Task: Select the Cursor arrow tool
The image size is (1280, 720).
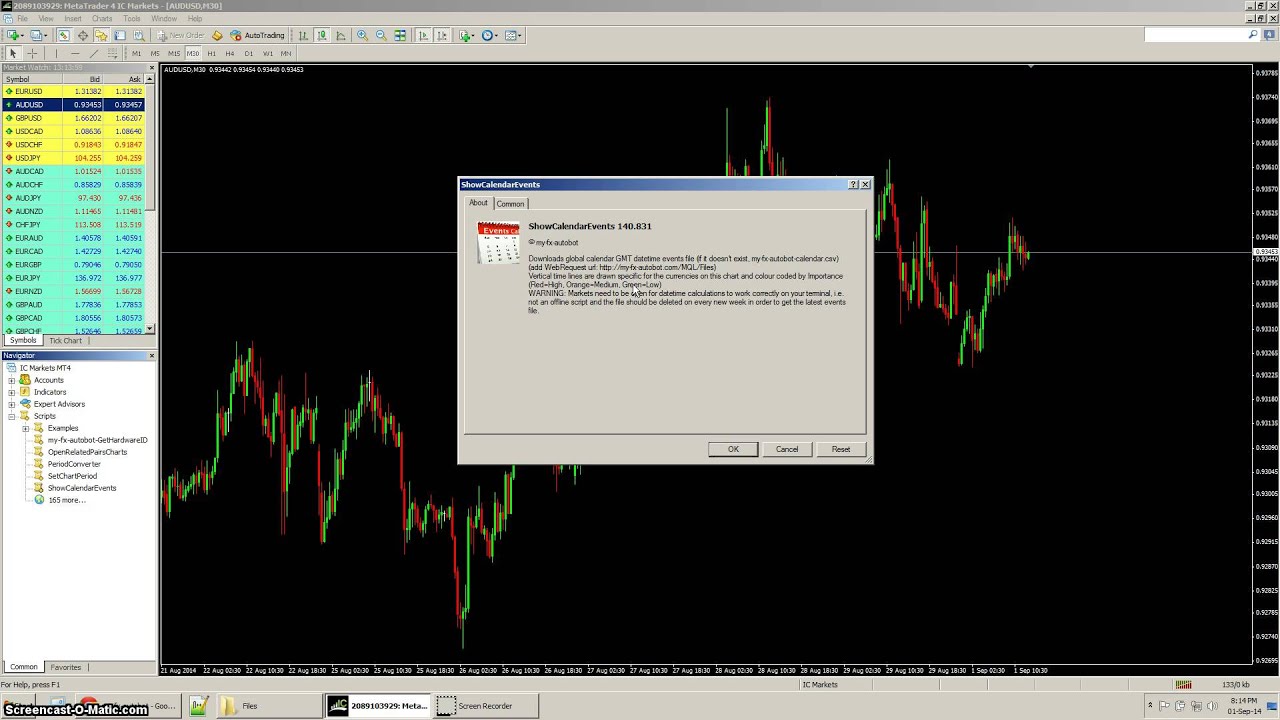Action: click(x=13, y=53)
